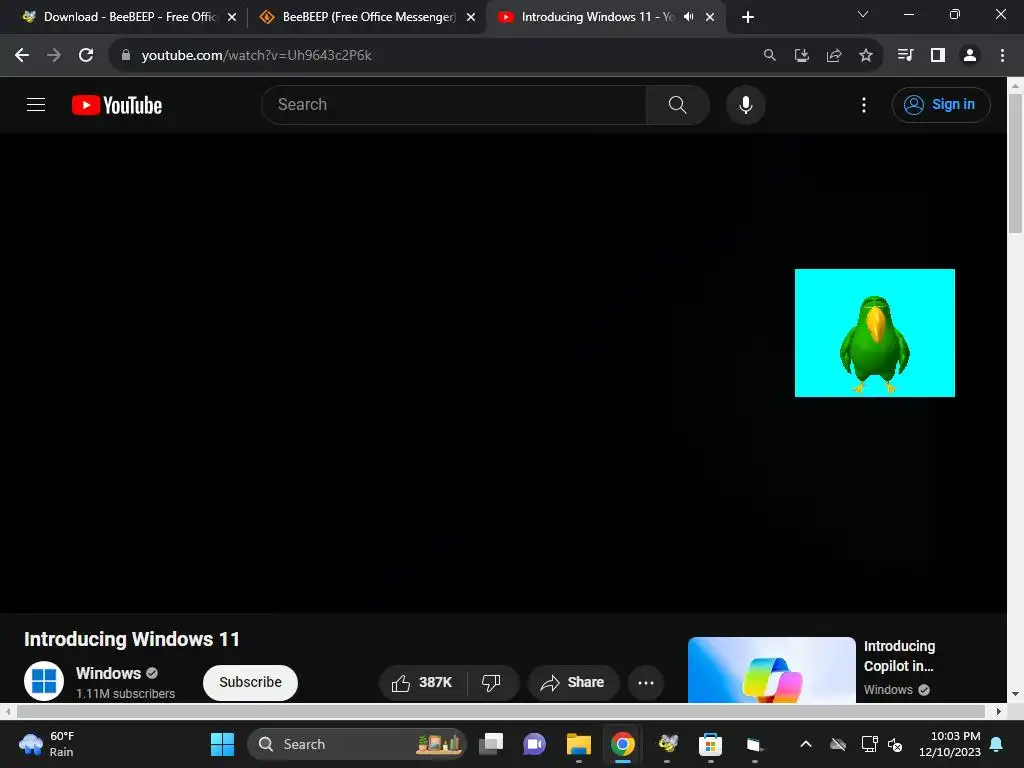
Task: Open Chrome profile icon
Action: (x=970, y=55)
